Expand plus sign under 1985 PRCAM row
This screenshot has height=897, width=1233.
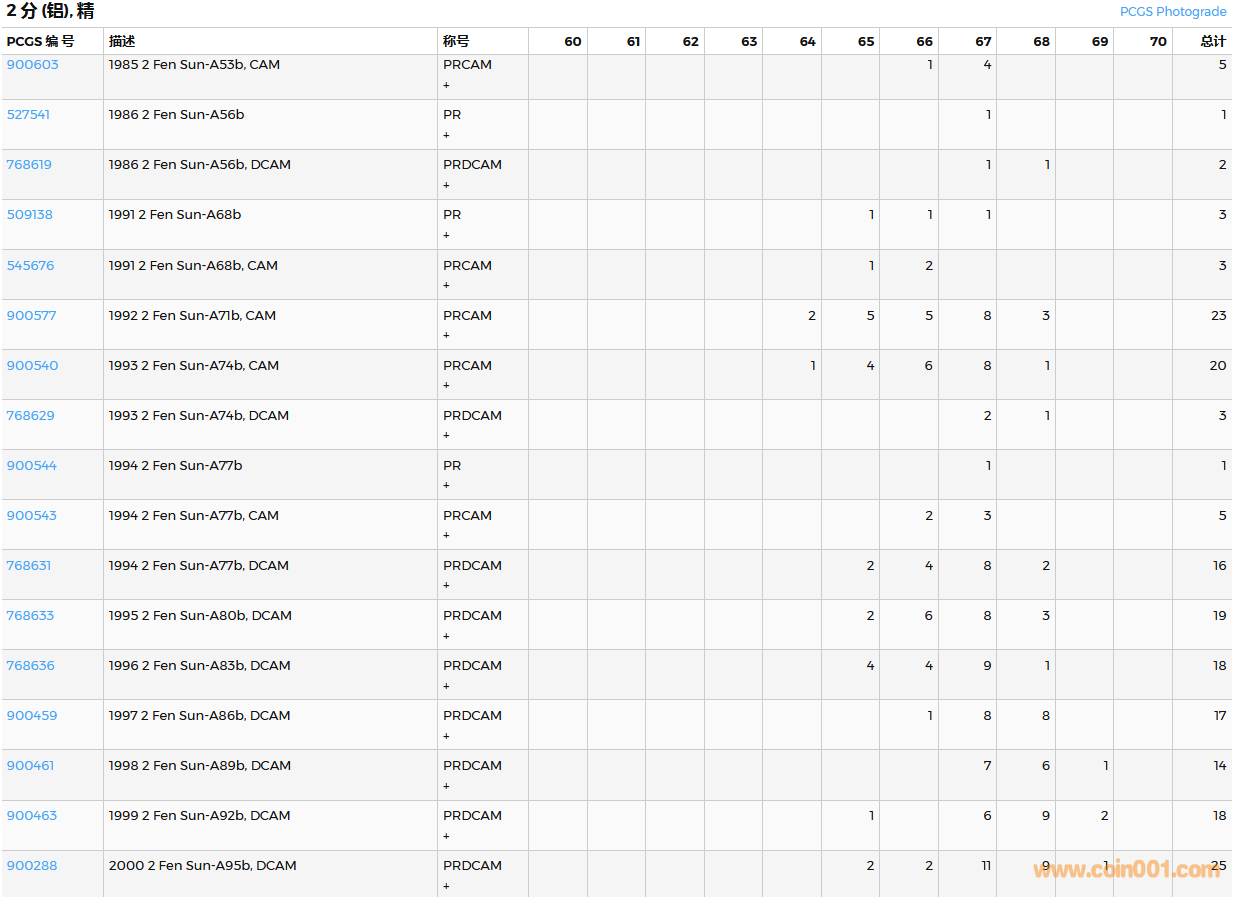[x=446, y=86]
